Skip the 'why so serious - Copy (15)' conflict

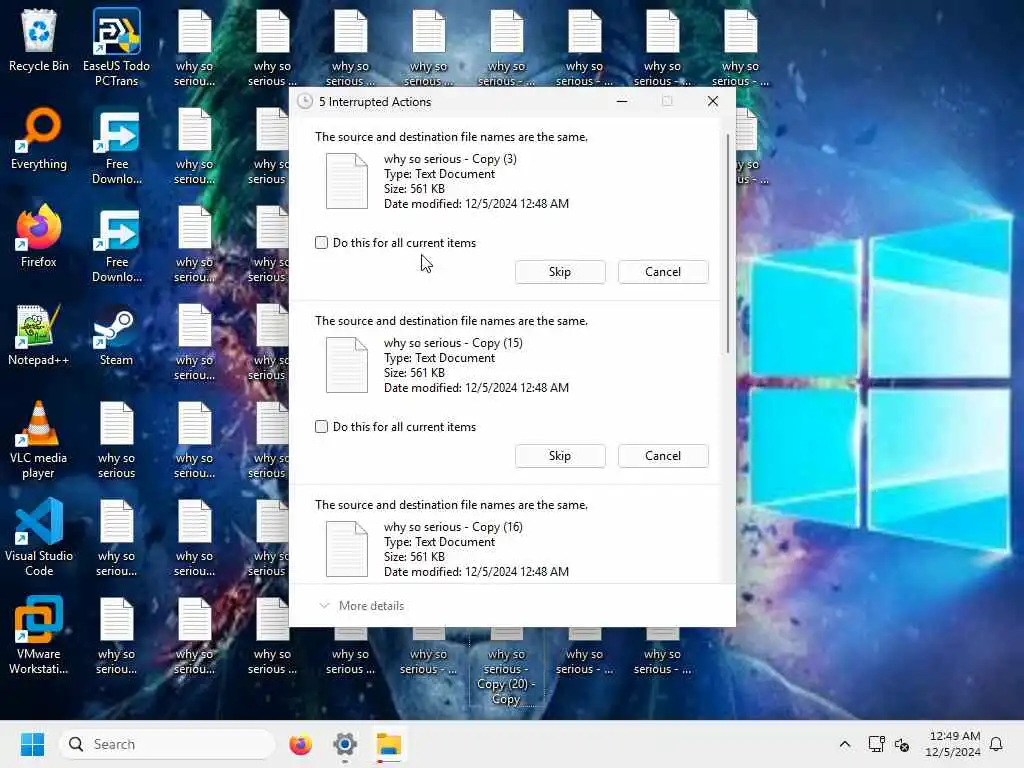click(x=560, y=456)
